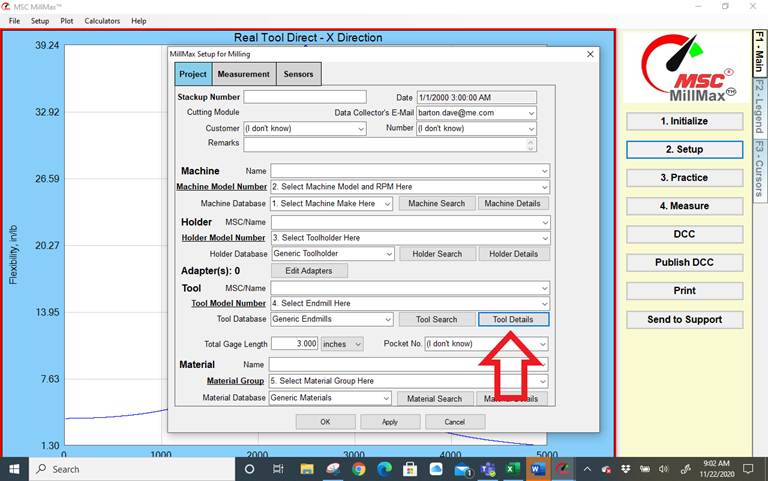Launch Microsoft Edge from the taskbar
768x481 pixels.
click(384, 469)
